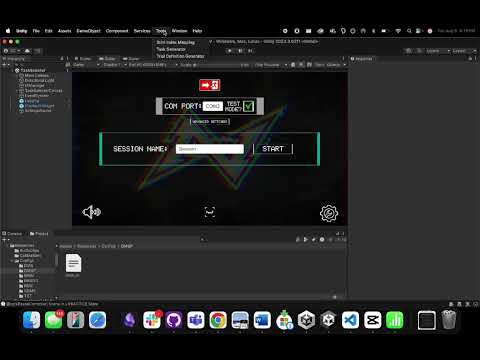Open the Window menu
Viewport: 480px width, 360px height.
[x=179, y=31]
